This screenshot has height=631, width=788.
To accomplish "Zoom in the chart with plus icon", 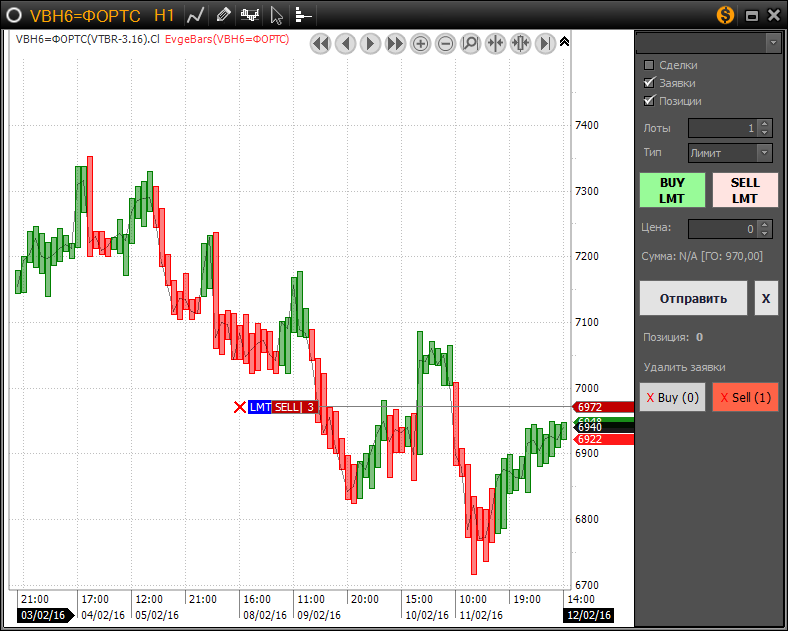I will [x=420, y=43].
